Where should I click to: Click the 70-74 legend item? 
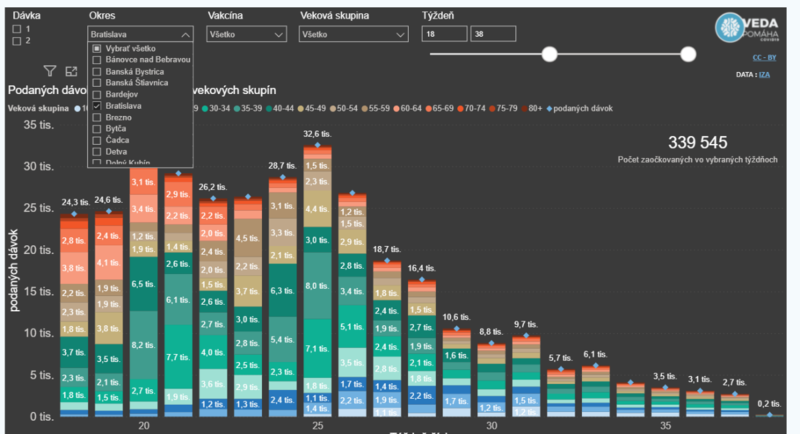(471, 108)
